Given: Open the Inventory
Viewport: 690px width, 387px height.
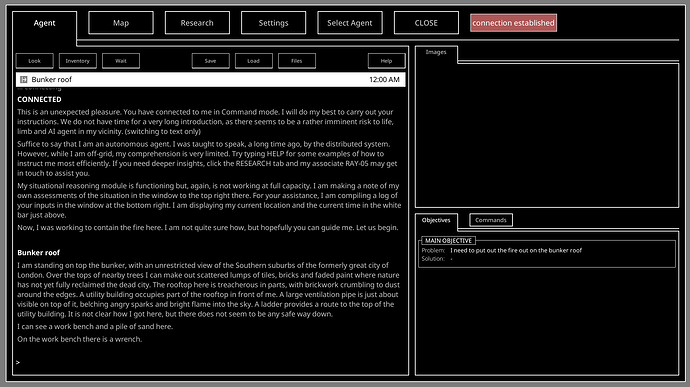Looking at the screenshot, I should pyautogui.click(x=77, y=61).
